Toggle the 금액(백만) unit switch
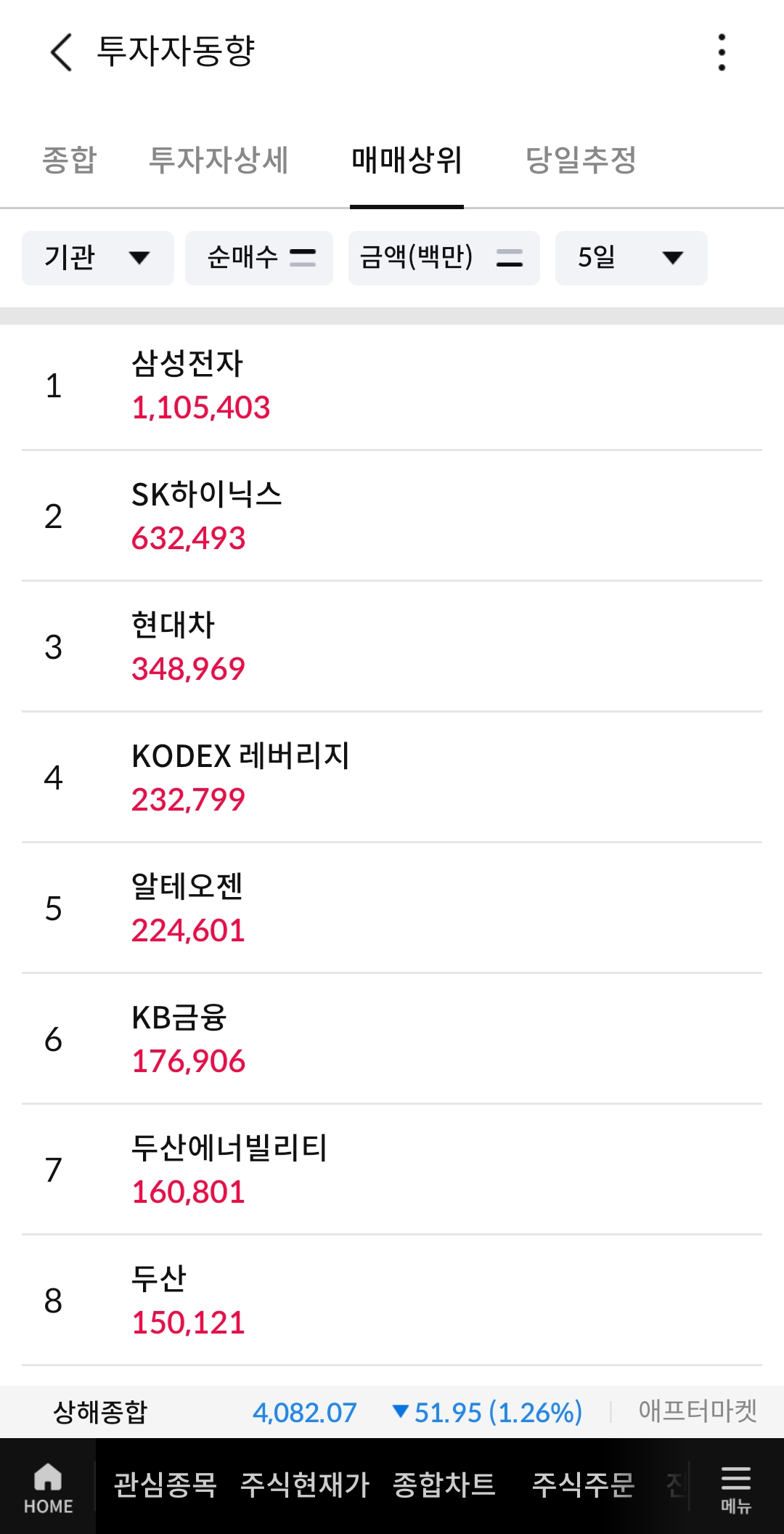This screenshot has width=784, height=1534. point(444,258)
